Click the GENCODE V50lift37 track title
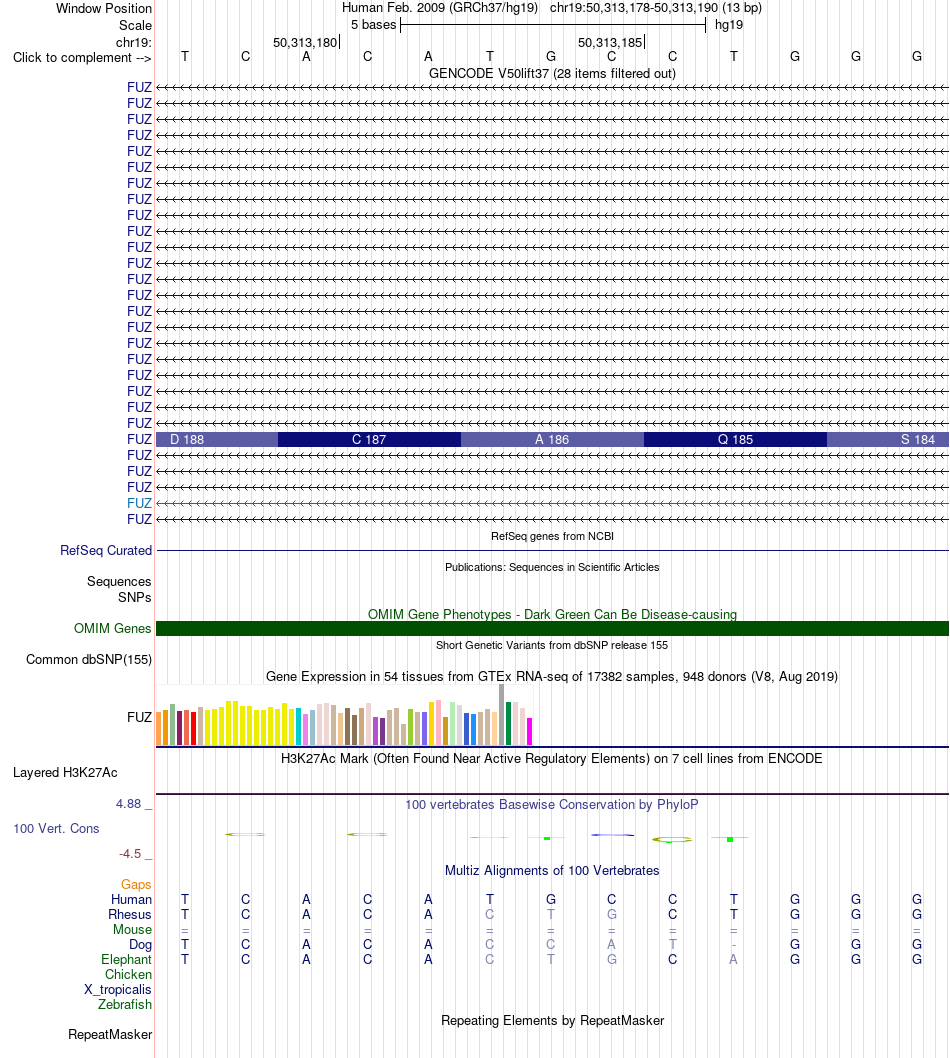This screenshot has width=950, height=1058. coord(552,74)
